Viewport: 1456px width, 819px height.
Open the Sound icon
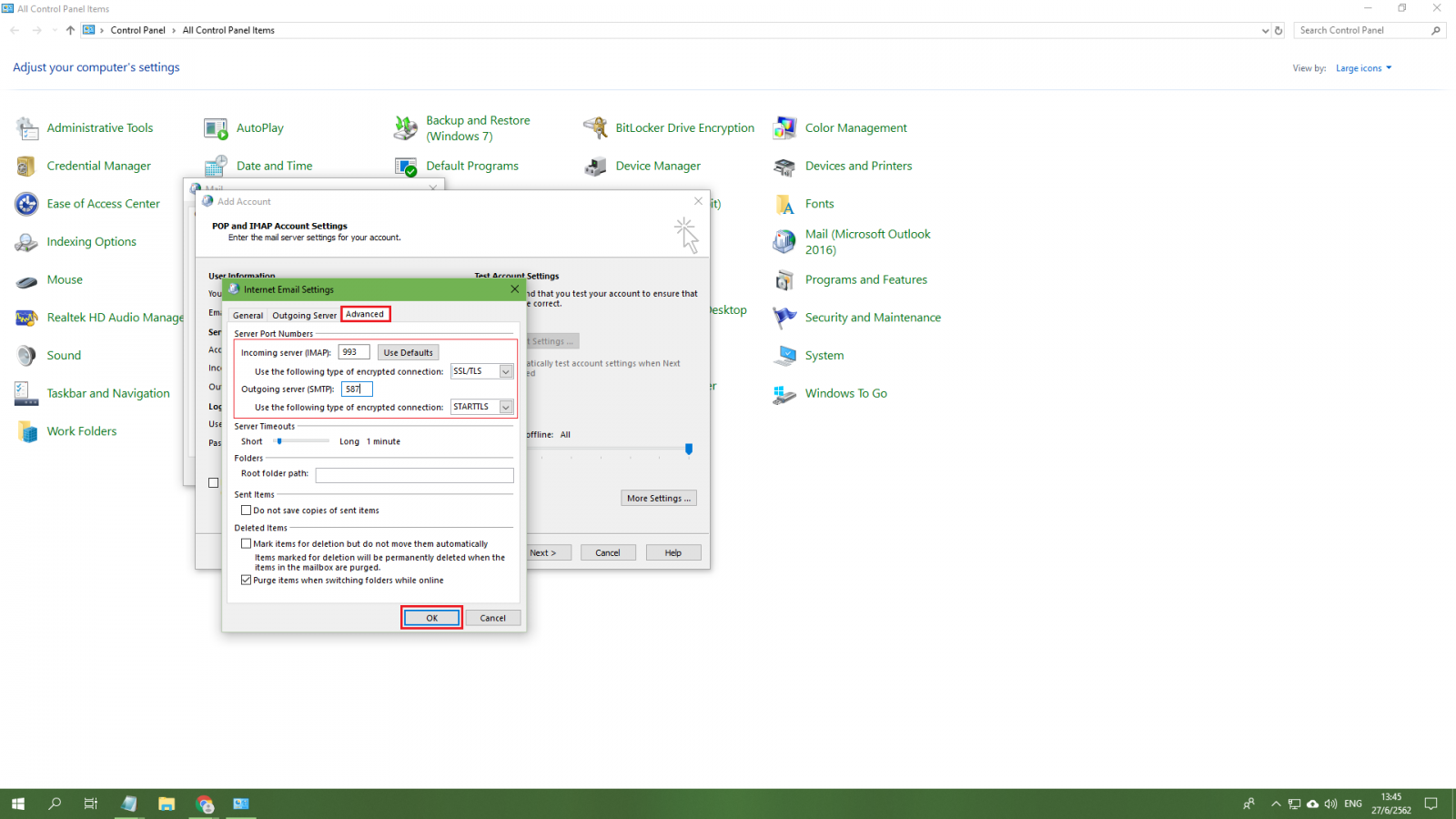[x=27, y=356]
